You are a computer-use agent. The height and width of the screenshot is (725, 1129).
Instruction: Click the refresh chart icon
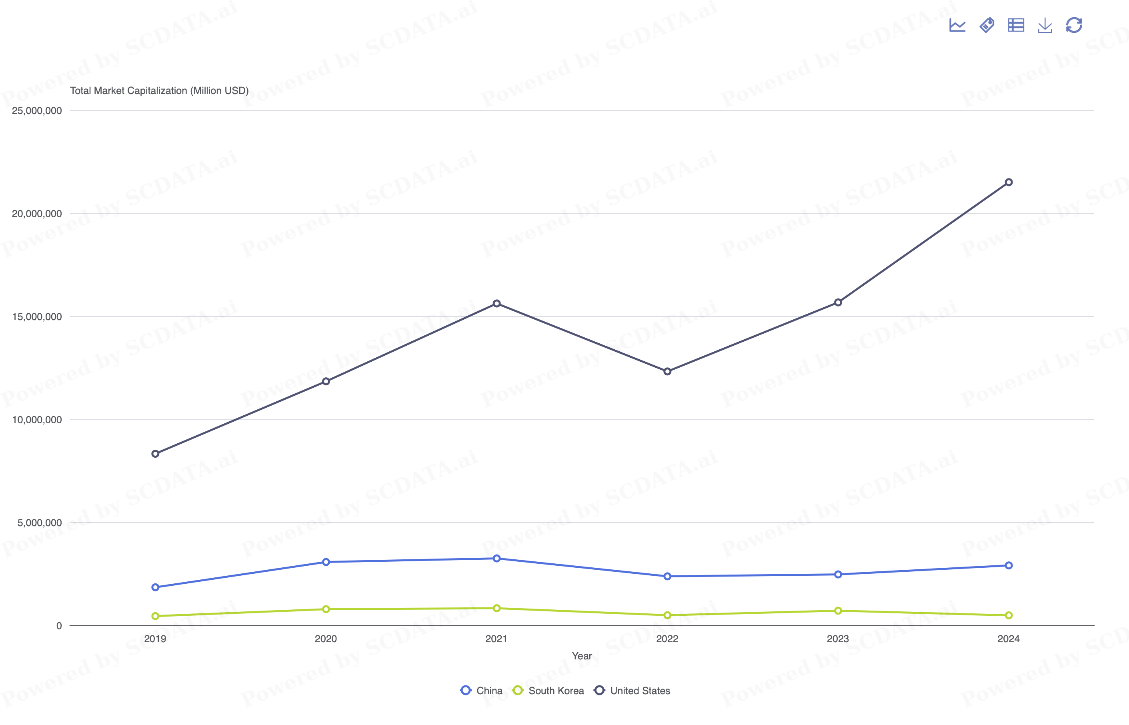pyautogui.click(x=1074, y=25)
